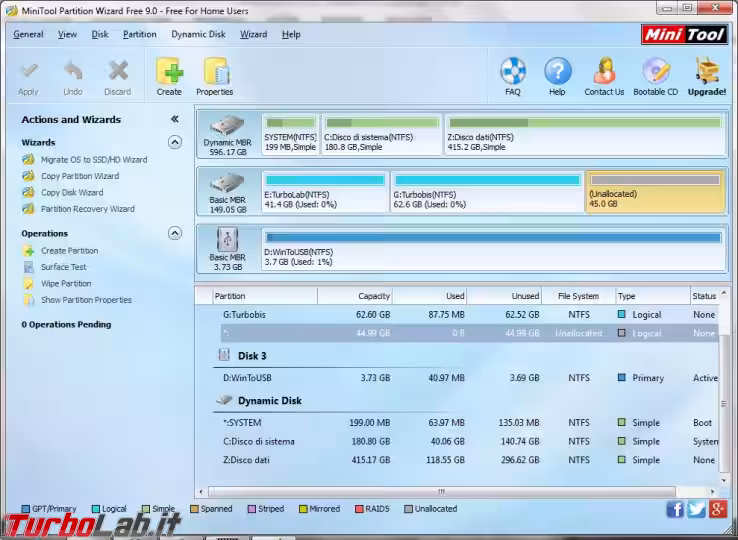
Task: Open the Google Plus social icon
Action: point(717,509)
